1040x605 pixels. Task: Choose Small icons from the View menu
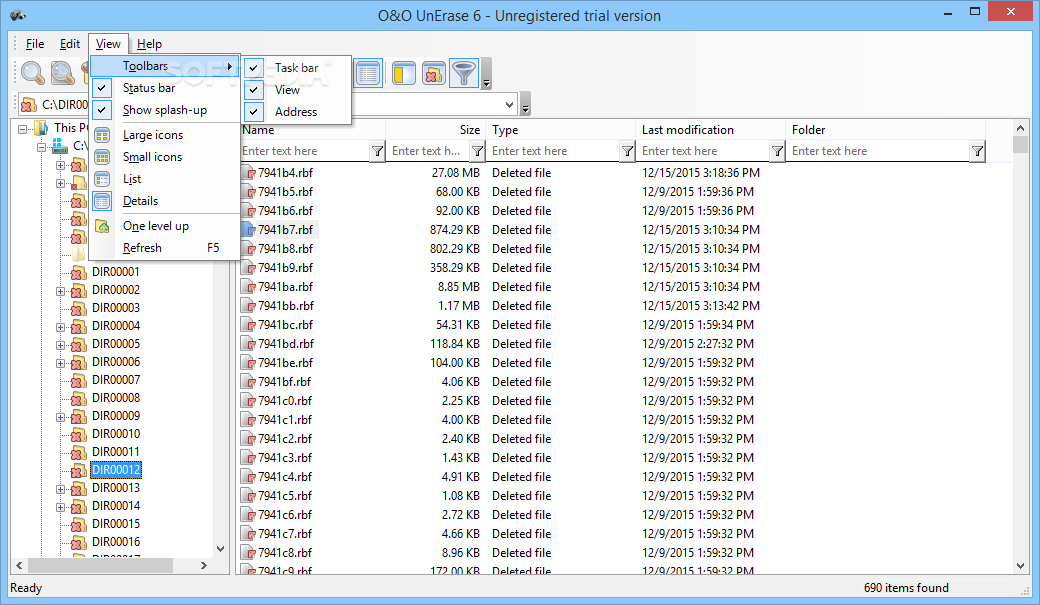[164, 157]
